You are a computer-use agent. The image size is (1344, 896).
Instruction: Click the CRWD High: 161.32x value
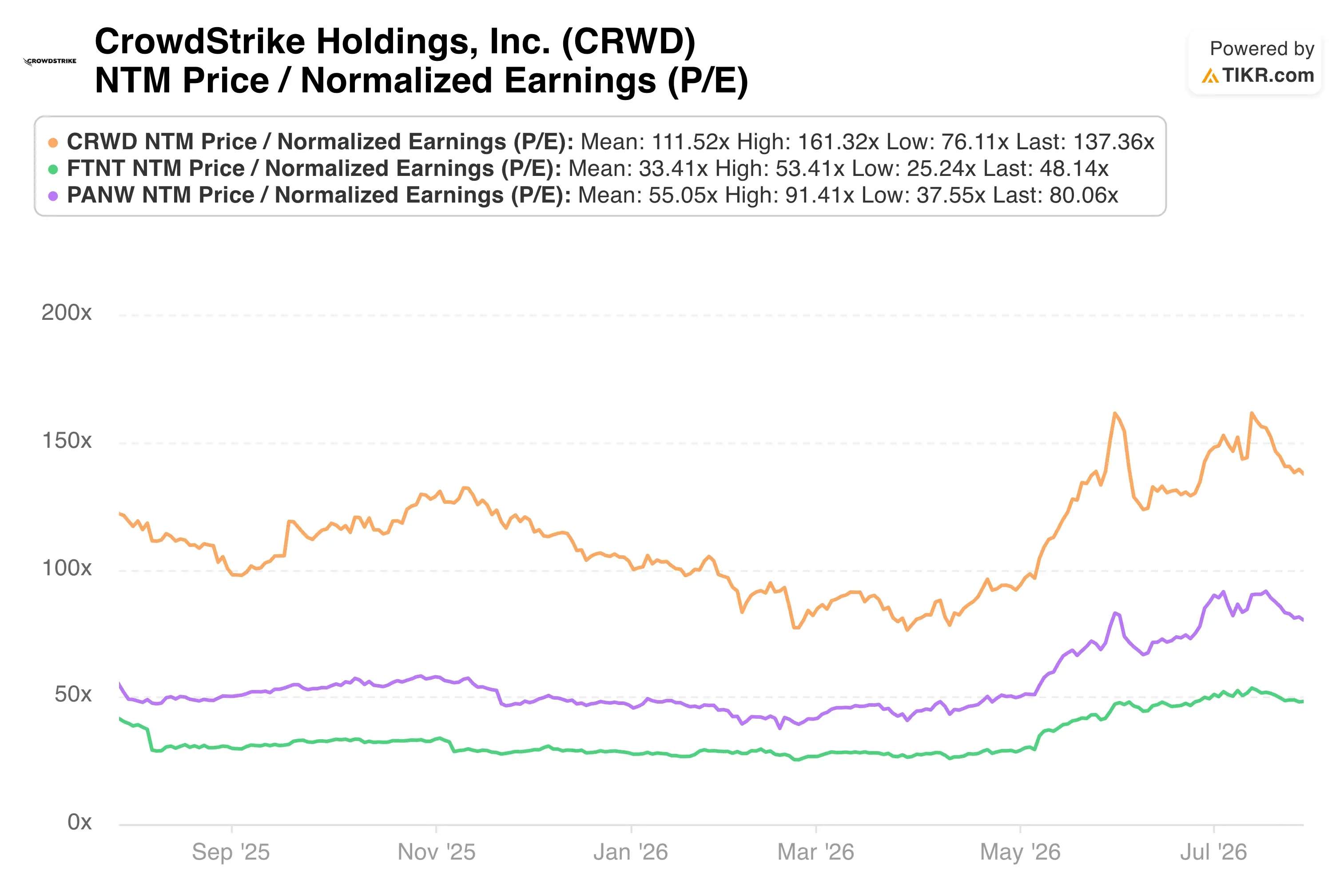pos(807,142)
